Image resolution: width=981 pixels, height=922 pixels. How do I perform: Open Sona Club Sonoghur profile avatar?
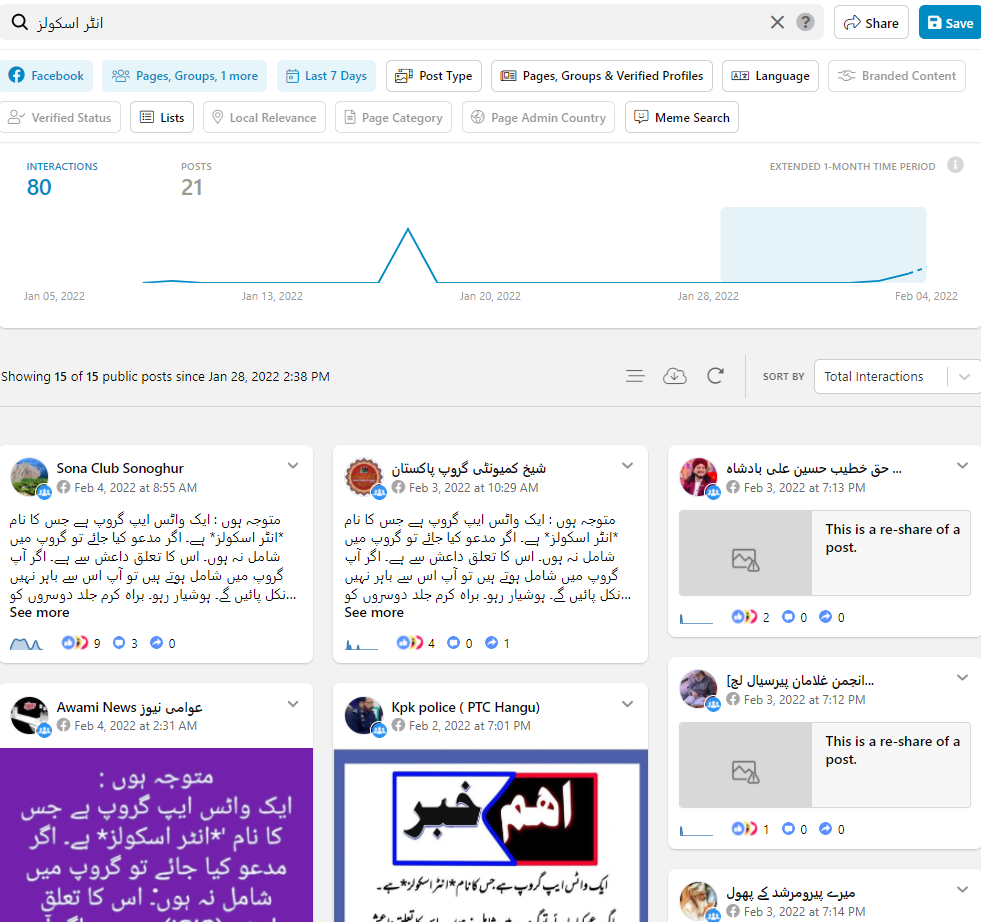[29, 477]
